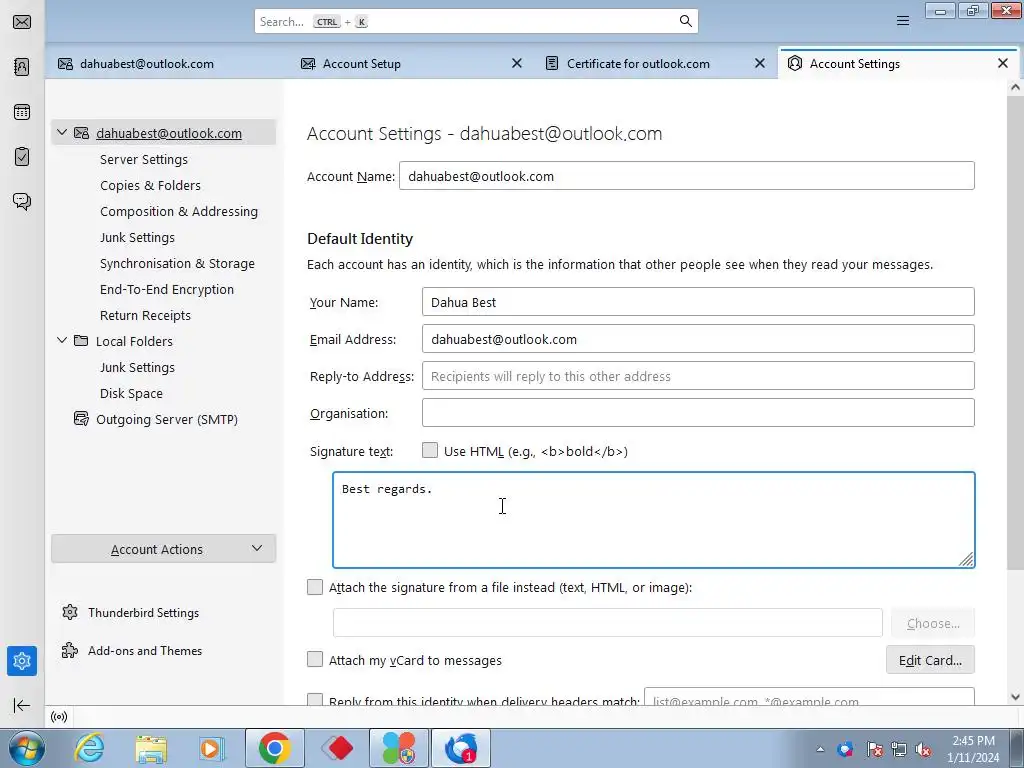Click the volume muted tray icon
The height and width of the screenshot is (768, 1024).
click(923, 750)
